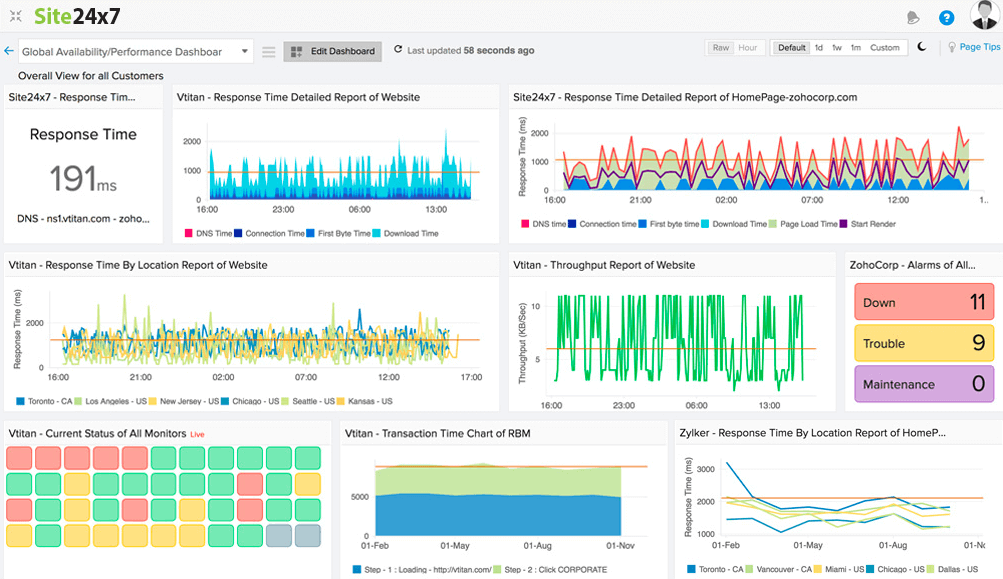Open the blue help question mark icon
The width and height of the screenshot is (1003, 579).
[x=946, y=18]
